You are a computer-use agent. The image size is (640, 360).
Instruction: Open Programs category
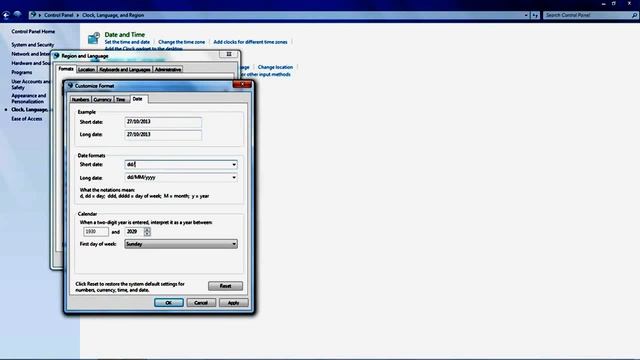(x=22, y=72)
